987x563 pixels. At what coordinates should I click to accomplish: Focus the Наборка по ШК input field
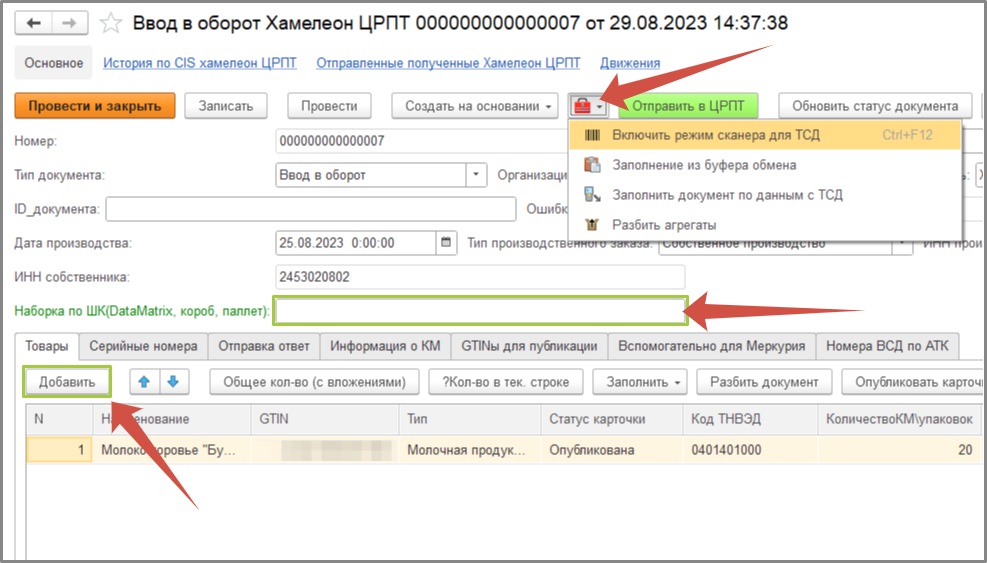pyautogui.click(x=480, y=310)
